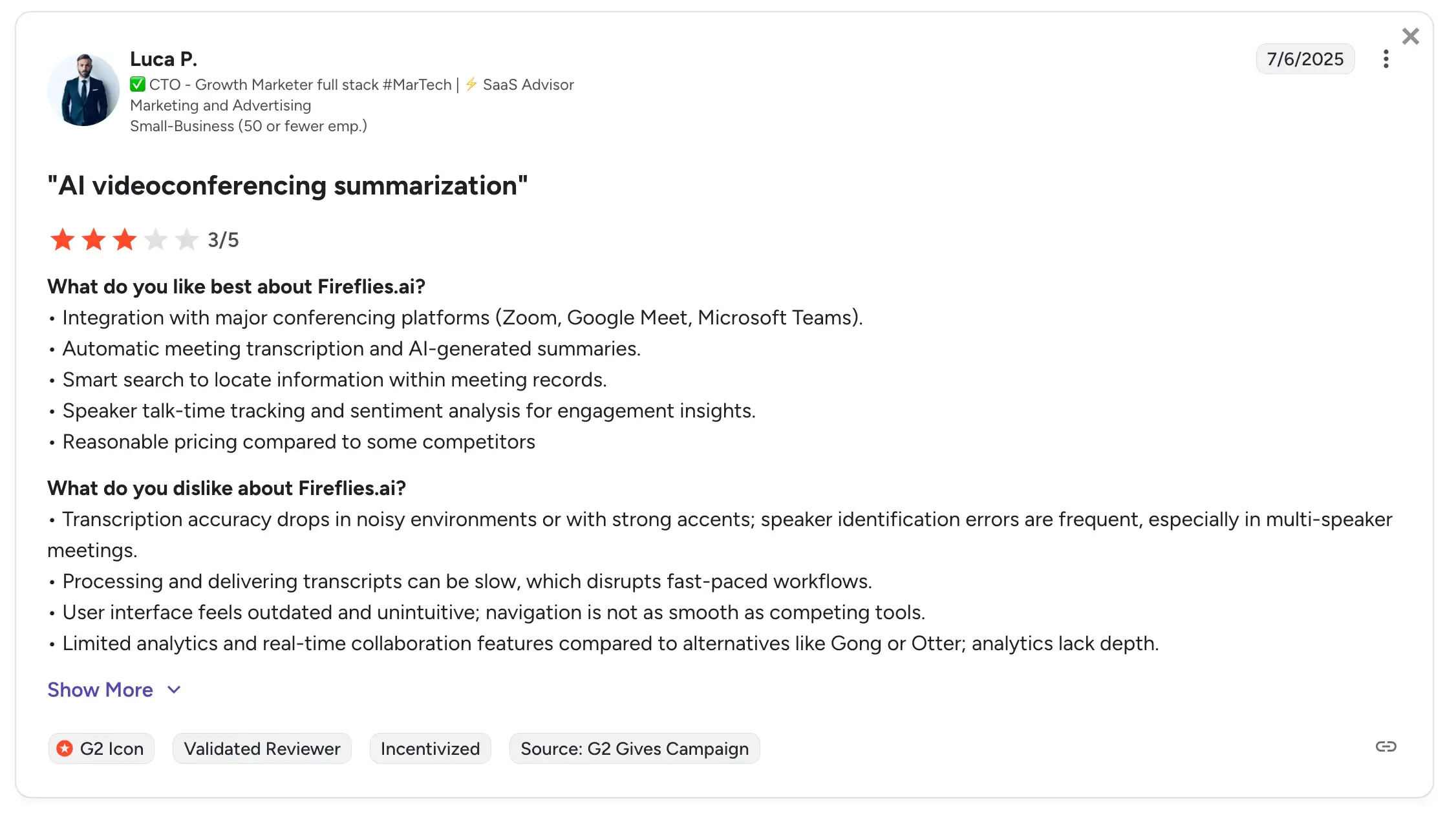Expand the review with Show More
The image size is (1456, 813).
point(100,690)
